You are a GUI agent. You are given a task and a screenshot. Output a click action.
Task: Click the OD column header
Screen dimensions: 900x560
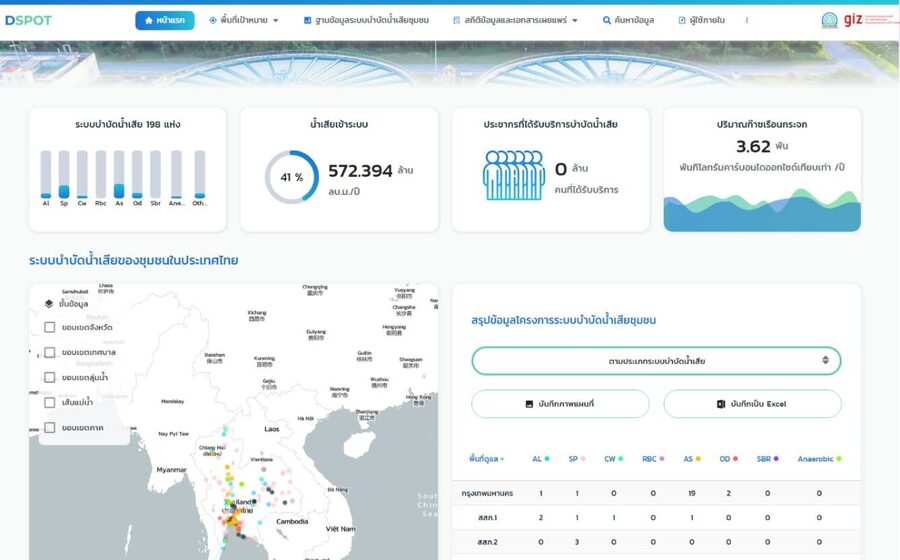[x=728, y=459]
